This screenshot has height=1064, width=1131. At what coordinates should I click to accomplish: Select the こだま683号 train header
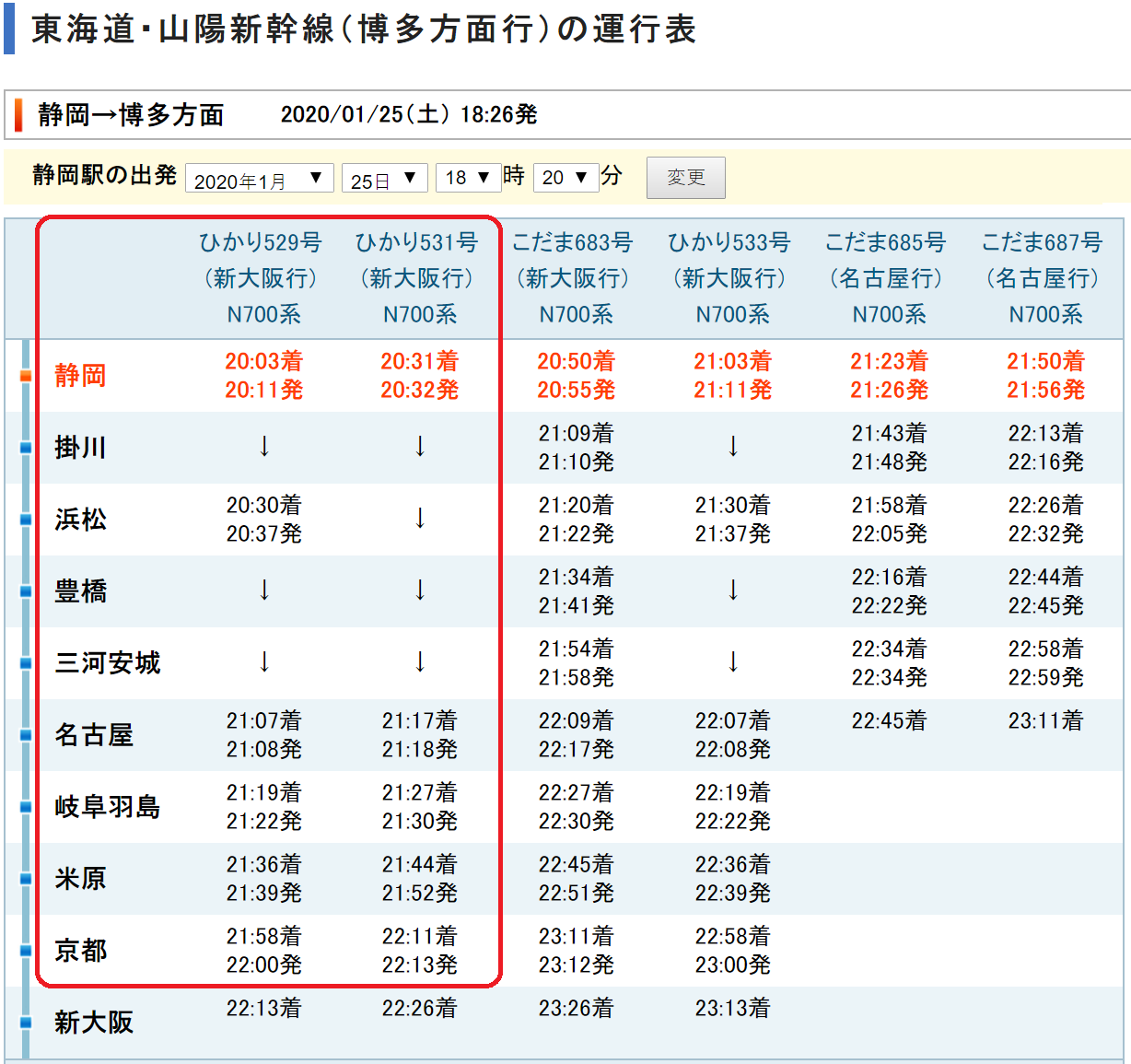pos(573,243)
